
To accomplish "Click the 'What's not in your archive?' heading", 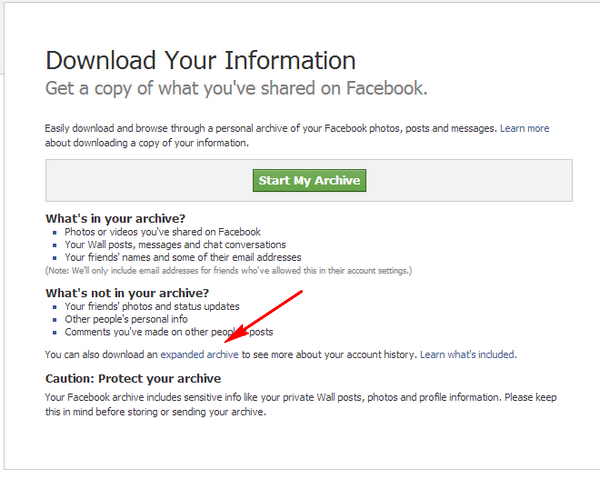I will coord(127,293).
